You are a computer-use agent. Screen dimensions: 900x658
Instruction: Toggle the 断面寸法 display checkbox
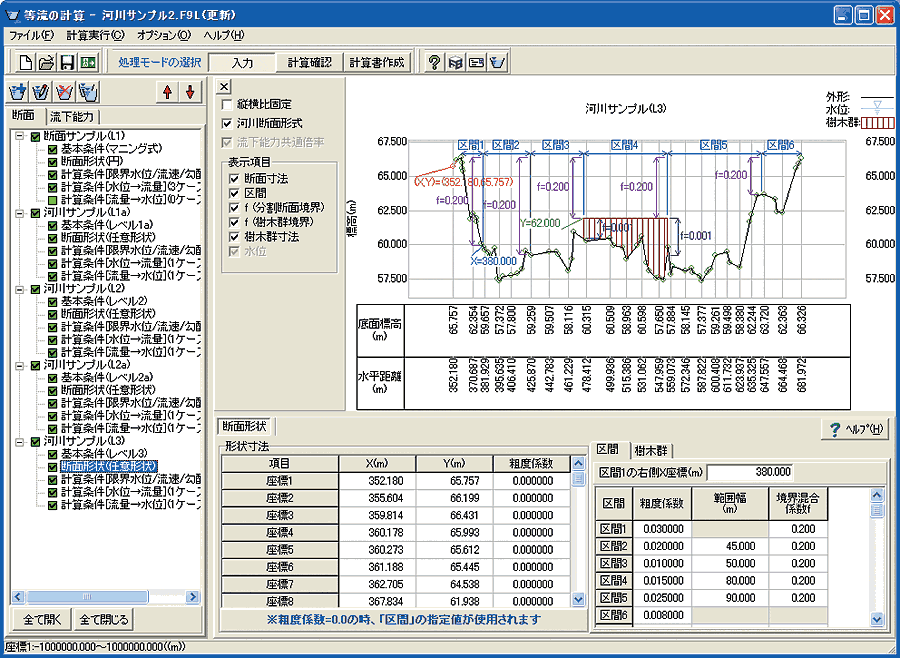tap(234, 179)
